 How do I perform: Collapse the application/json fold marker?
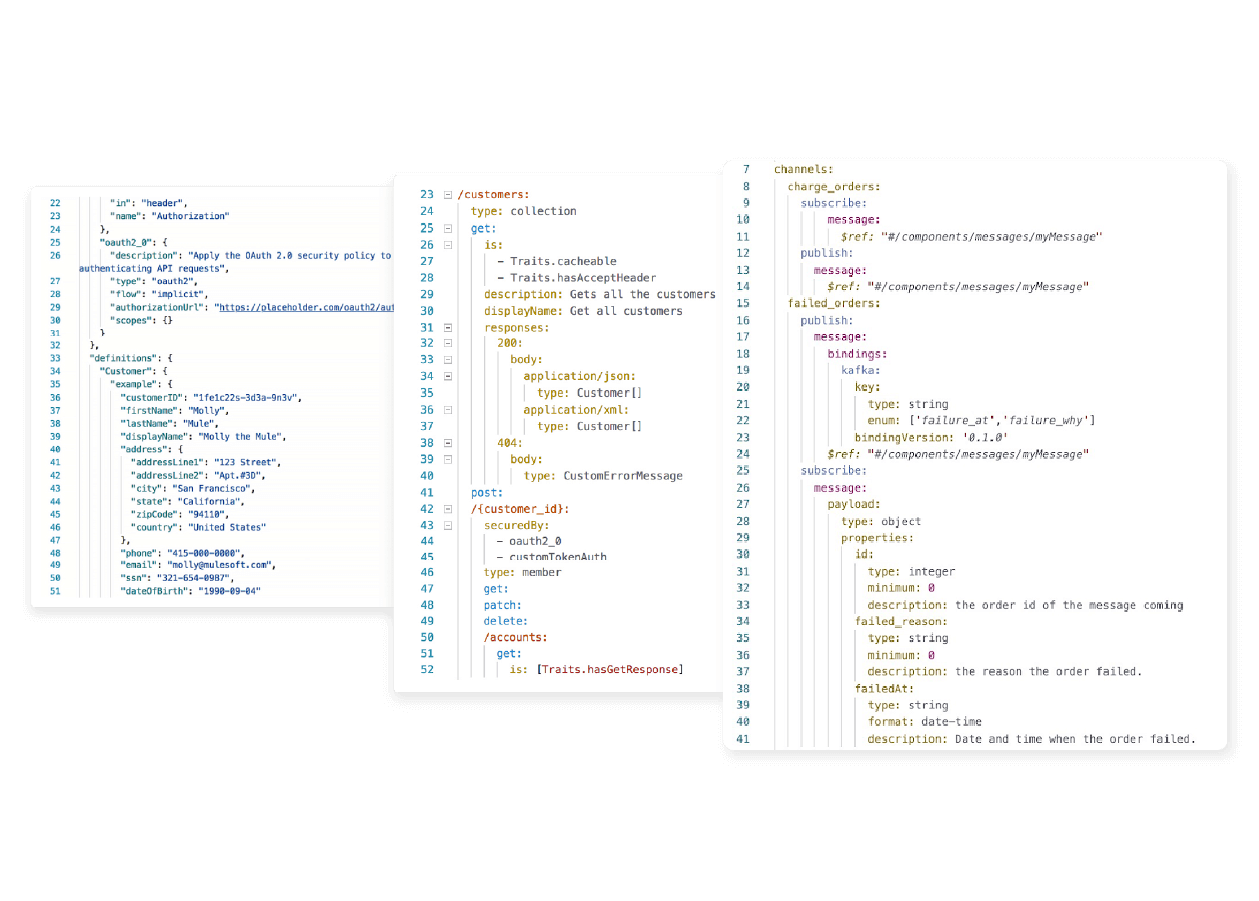(447, 376)
